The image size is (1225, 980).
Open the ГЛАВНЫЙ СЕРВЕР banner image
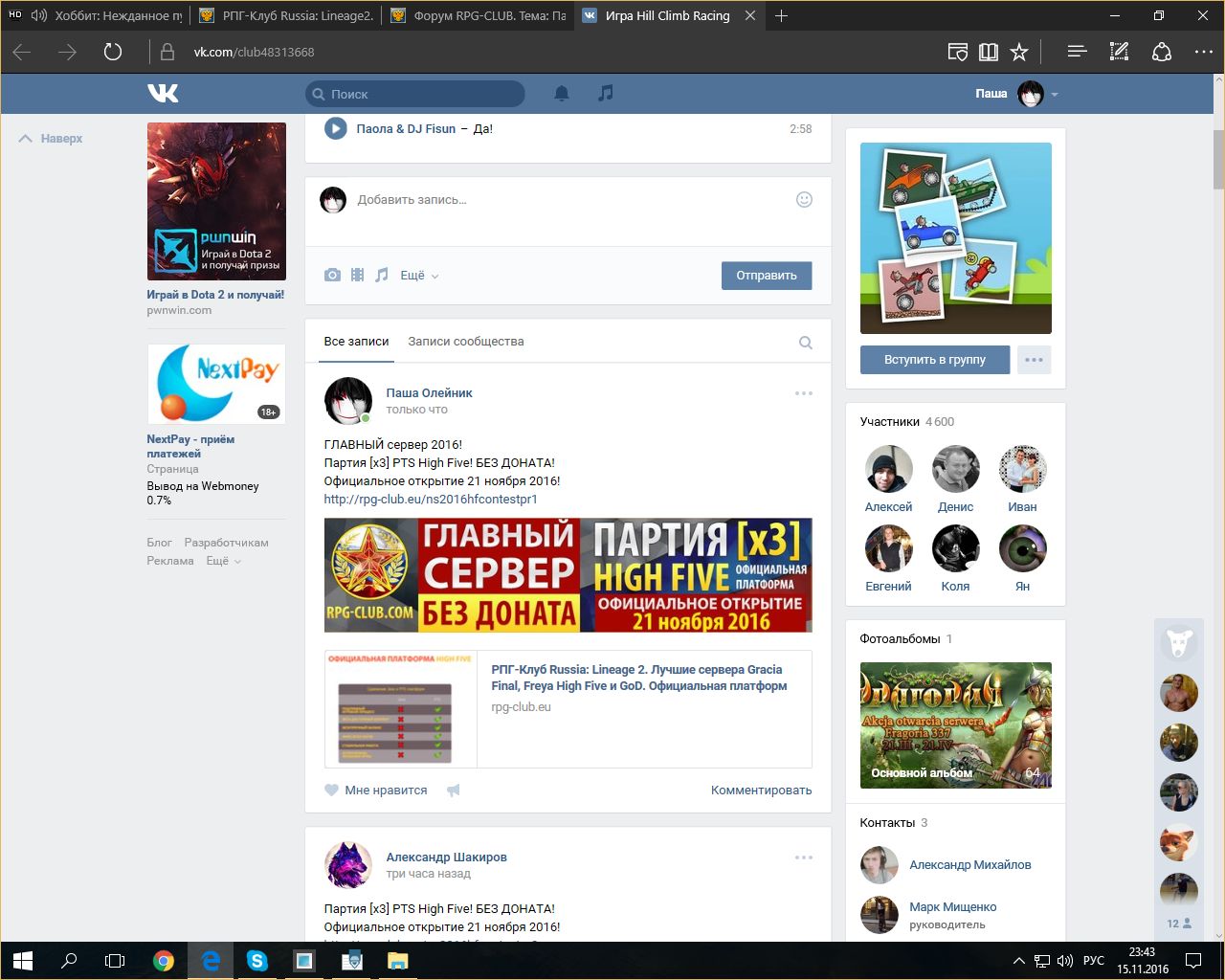pyautogui.click(x=568, y=575)
